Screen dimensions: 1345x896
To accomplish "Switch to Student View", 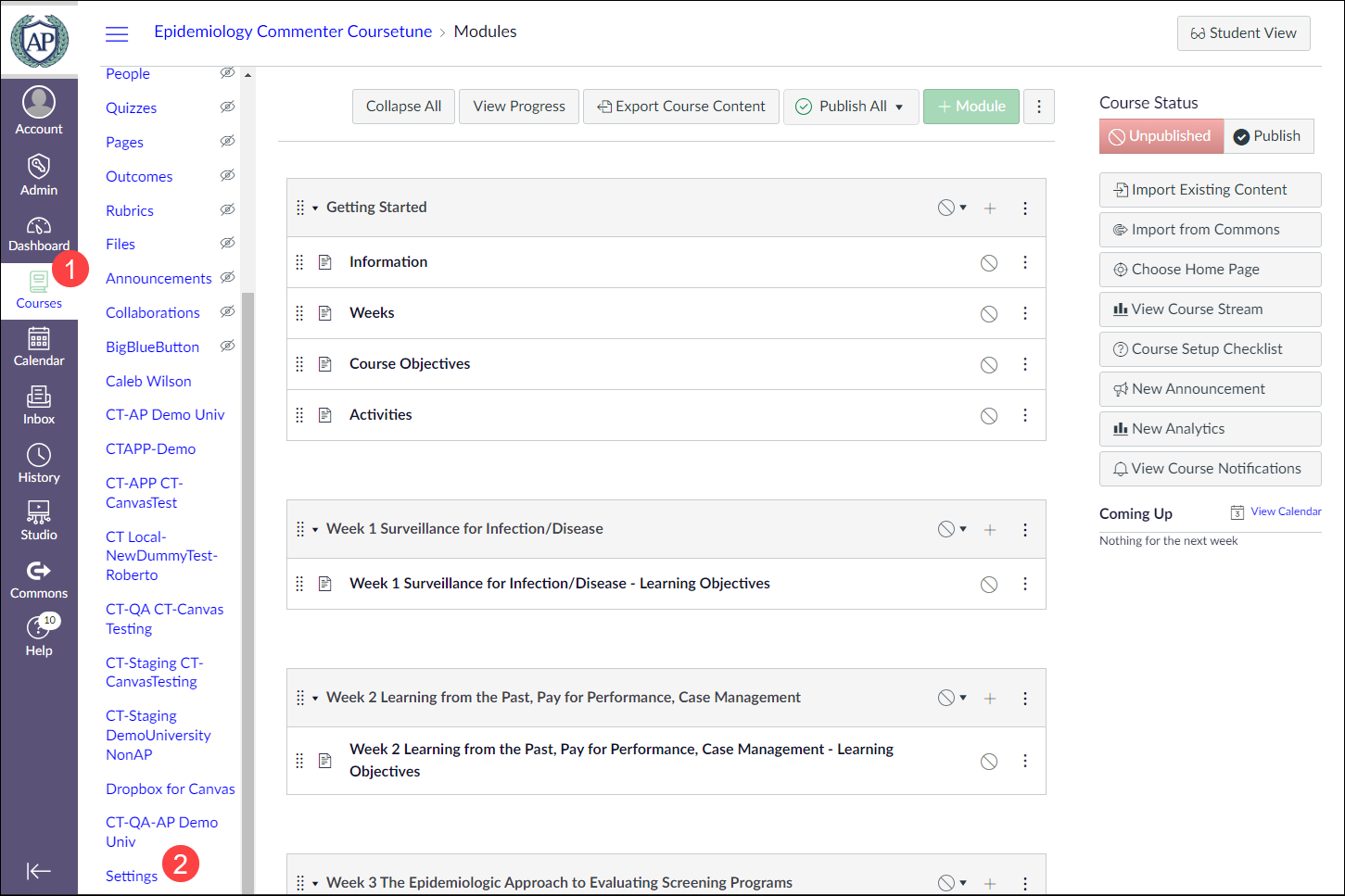I will [1244, 33].
